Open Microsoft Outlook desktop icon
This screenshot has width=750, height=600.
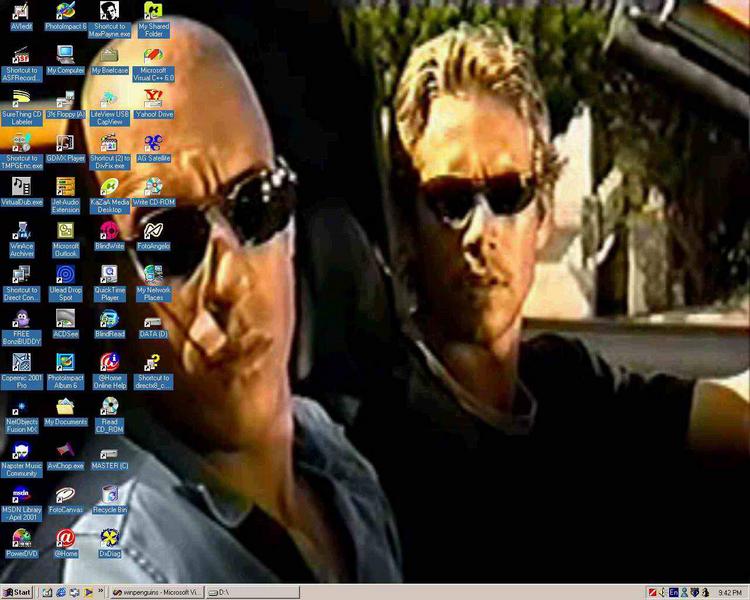(66, 240)
